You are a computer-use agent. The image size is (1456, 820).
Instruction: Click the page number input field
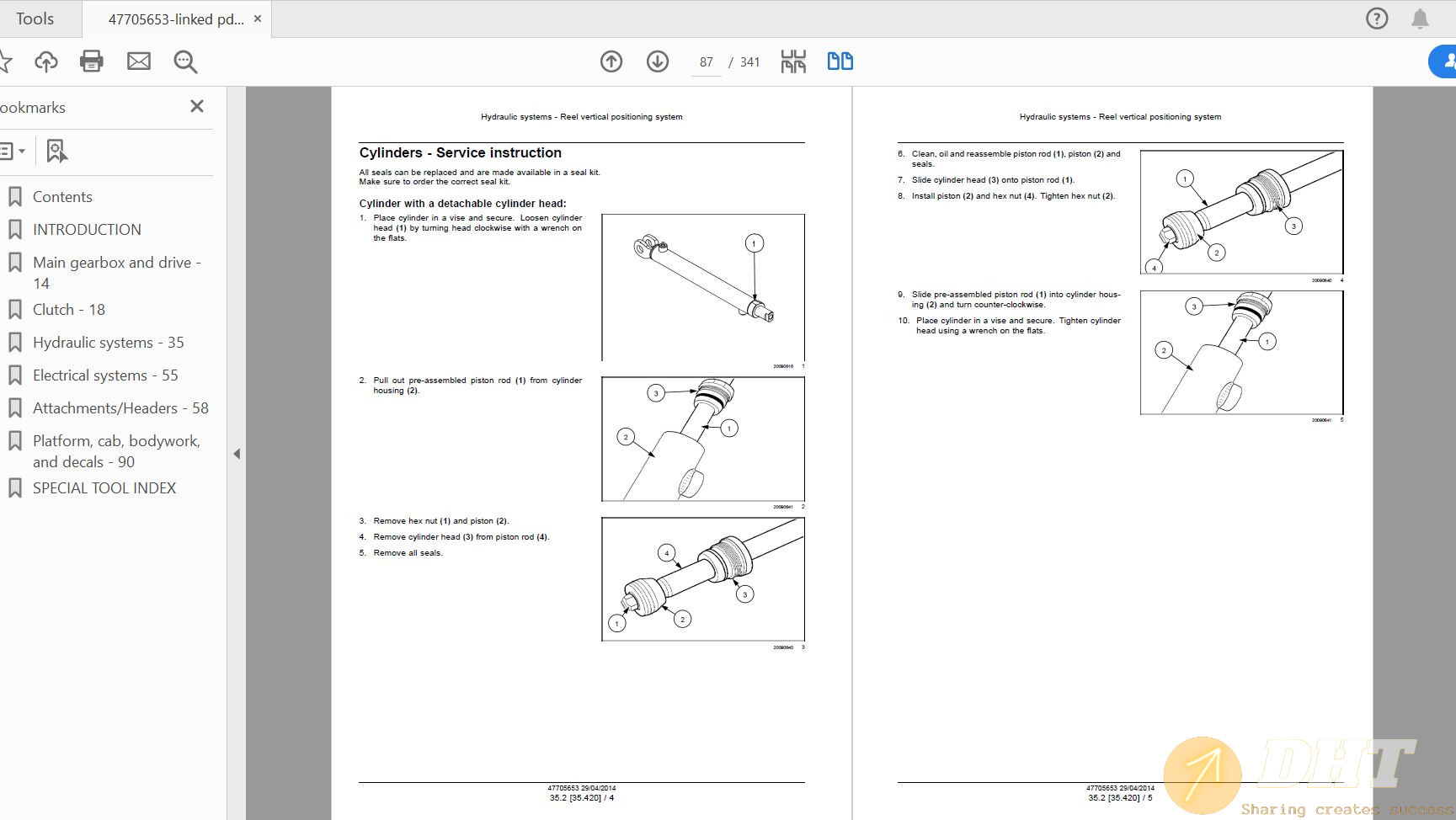(x=706, y=62)
